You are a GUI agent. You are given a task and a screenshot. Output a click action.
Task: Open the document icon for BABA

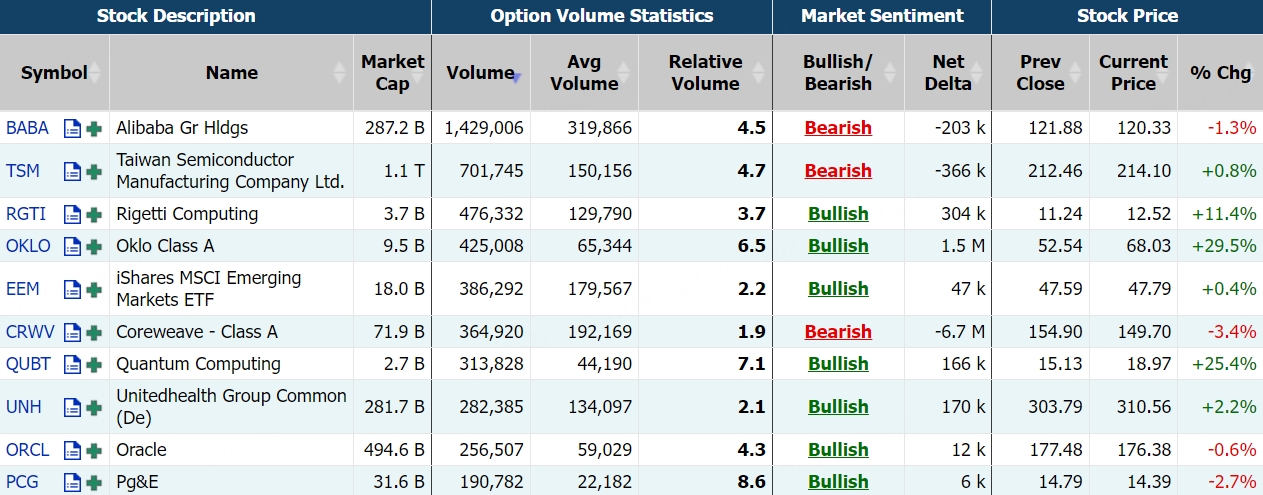click(72, 128)
